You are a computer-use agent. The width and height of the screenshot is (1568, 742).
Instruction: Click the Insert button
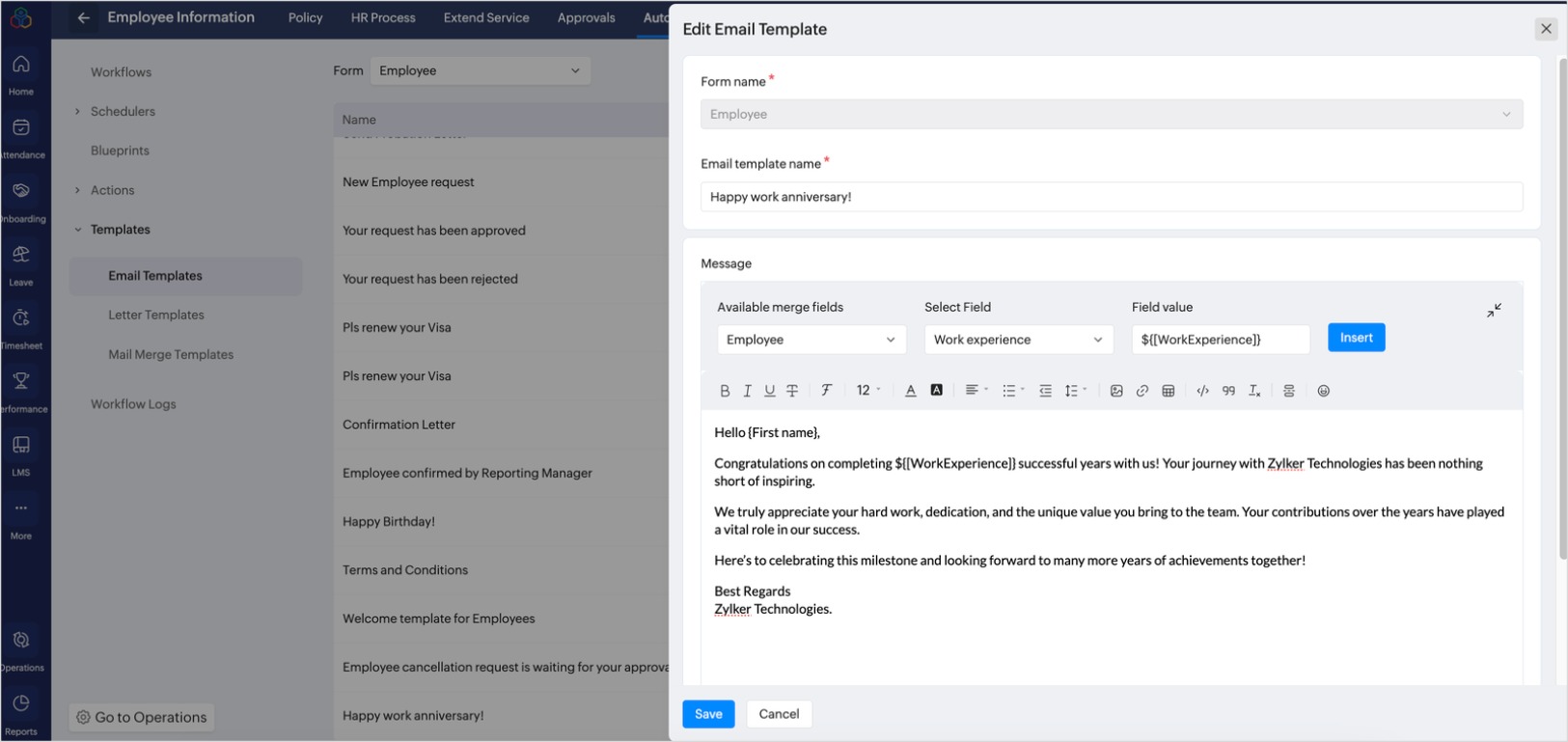click(x=1356, y=338)
